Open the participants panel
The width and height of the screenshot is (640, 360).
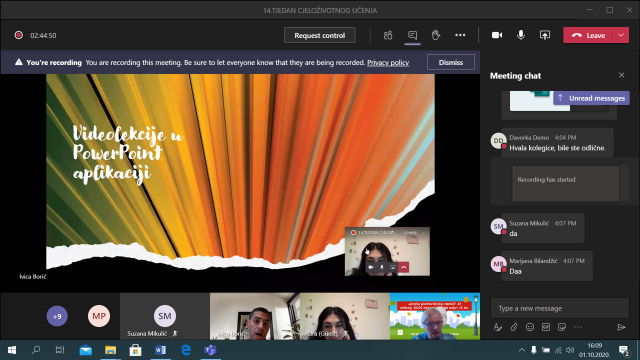coord(388,35)
